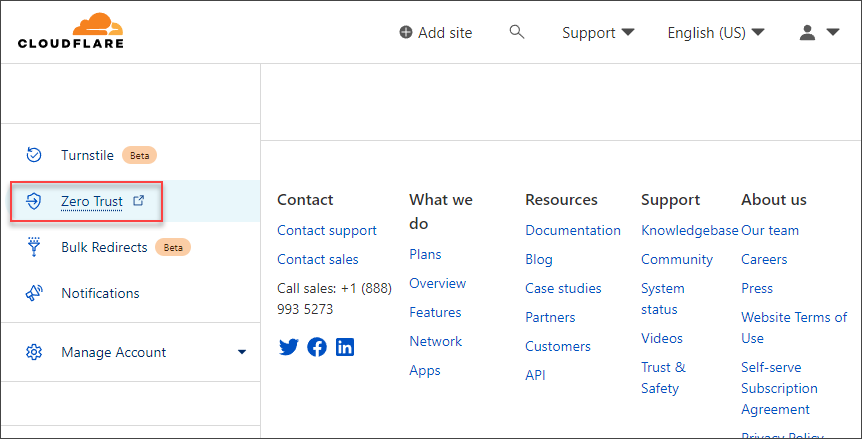Open the Our team link
The image size is (862, 439).
click(x=770, y=230)
